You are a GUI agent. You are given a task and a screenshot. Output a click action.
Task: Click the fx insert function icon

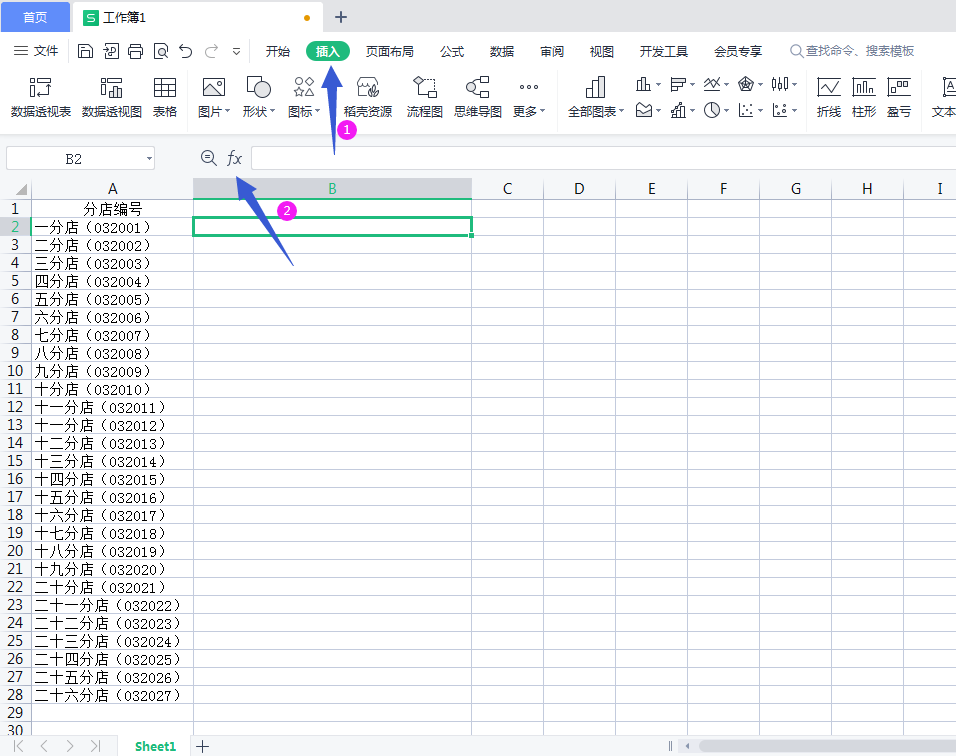[234, 159]
